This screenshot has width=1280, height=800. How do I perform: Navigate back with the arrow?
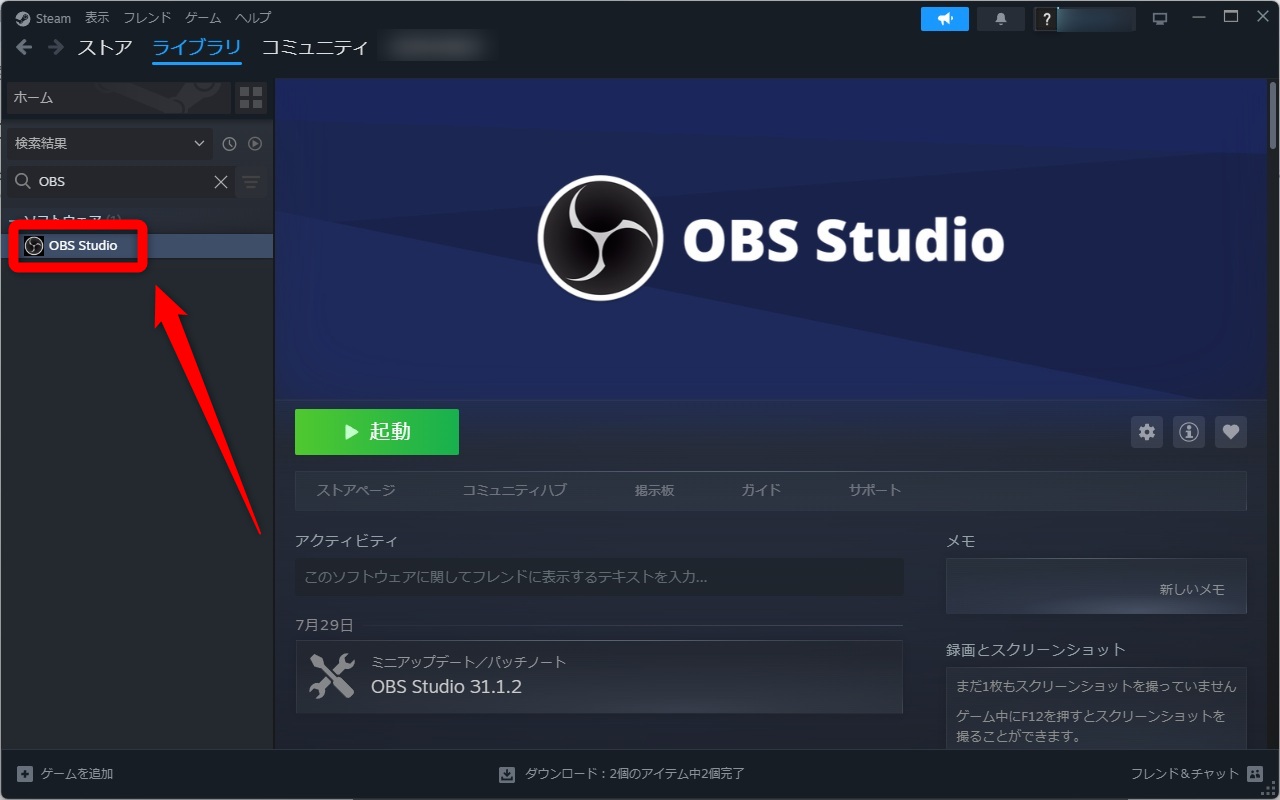24,47
